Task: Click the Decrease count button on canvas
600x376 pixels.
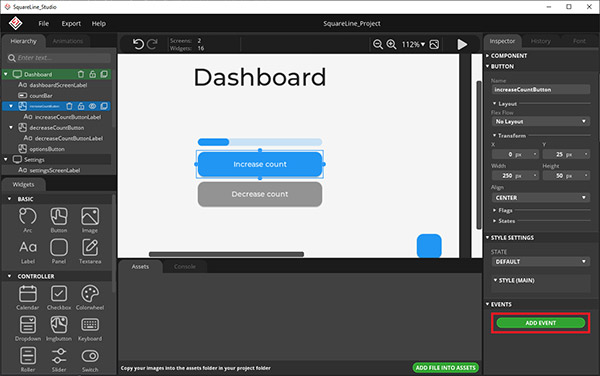Action: (260, 194)
